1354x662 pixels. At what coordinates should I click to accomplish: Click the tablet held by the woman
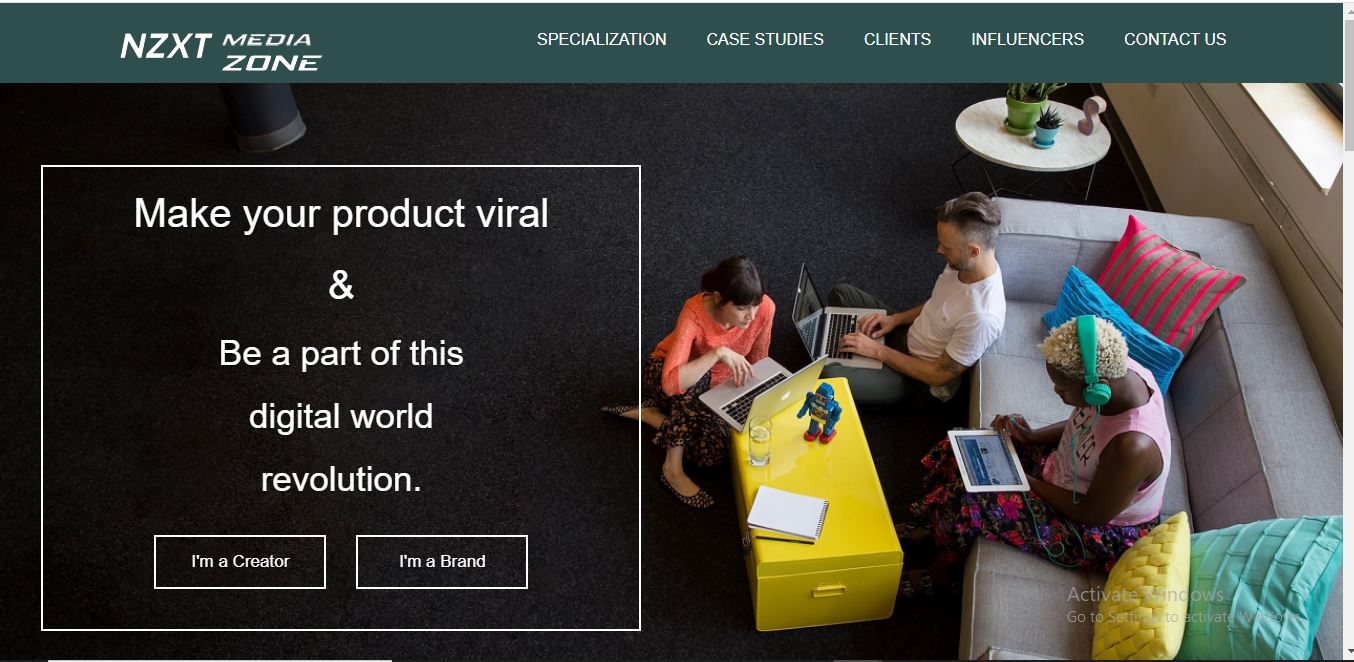tap(987, 459)
